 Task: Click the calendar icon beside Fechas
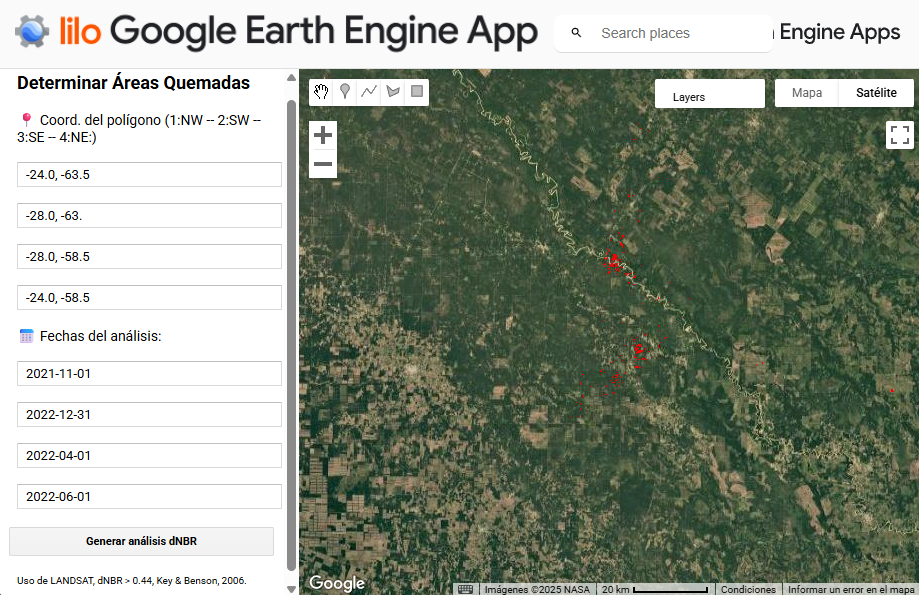tap(26, 336)
